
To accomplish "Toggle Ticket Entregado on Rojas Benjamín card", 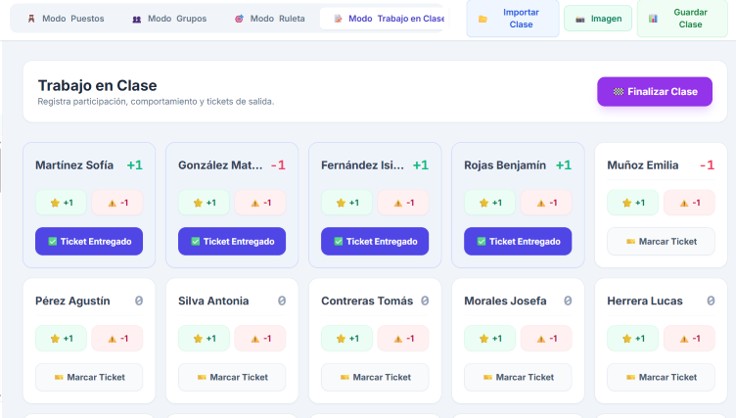I will click(x=518, y=241).
